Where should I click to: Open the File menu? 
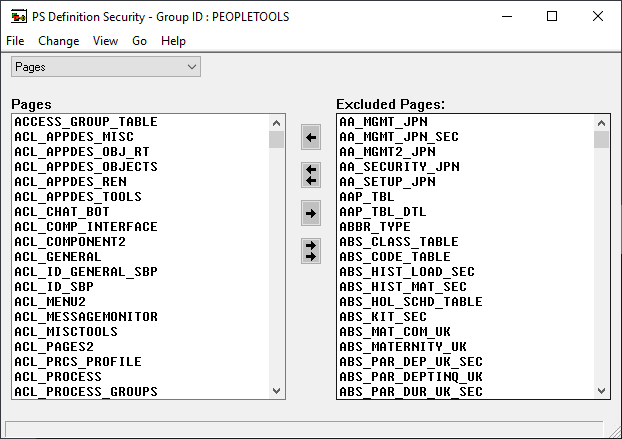pyautogui.click(x=15, y=41)
